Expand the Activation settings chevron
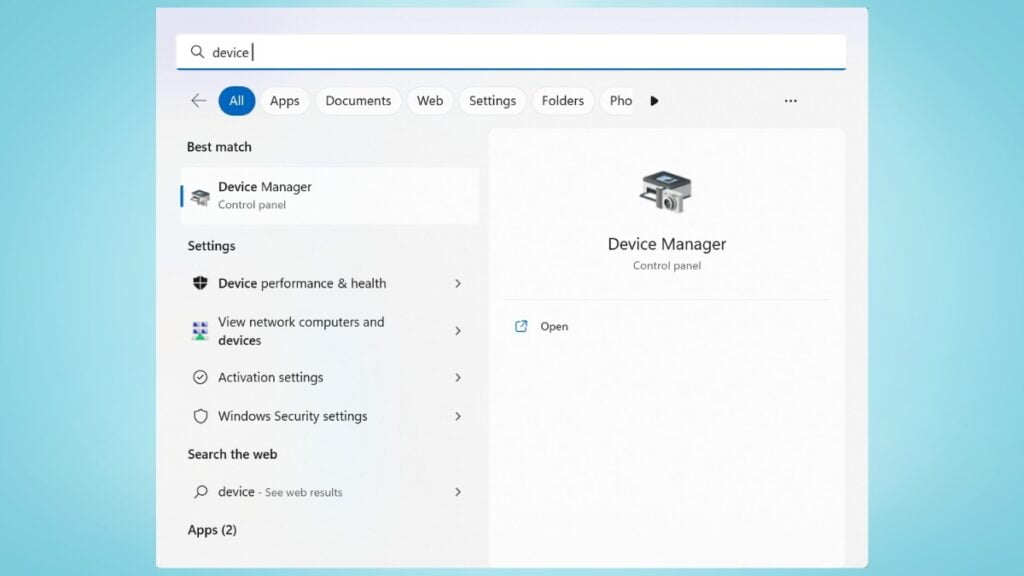This screenshot has width=1024, height=576. 458,378
